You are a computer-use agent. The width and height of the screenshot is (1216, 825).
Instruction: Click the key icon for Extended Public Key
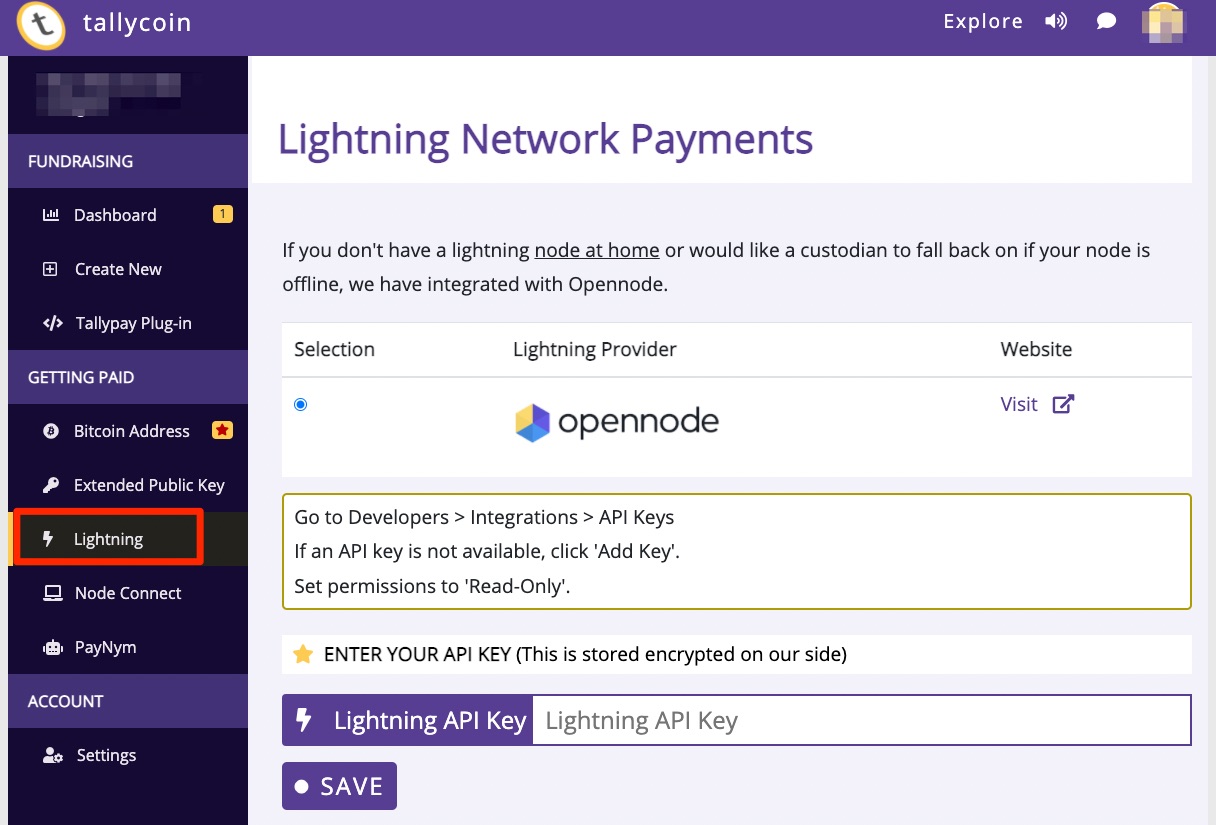pos(51,485)
